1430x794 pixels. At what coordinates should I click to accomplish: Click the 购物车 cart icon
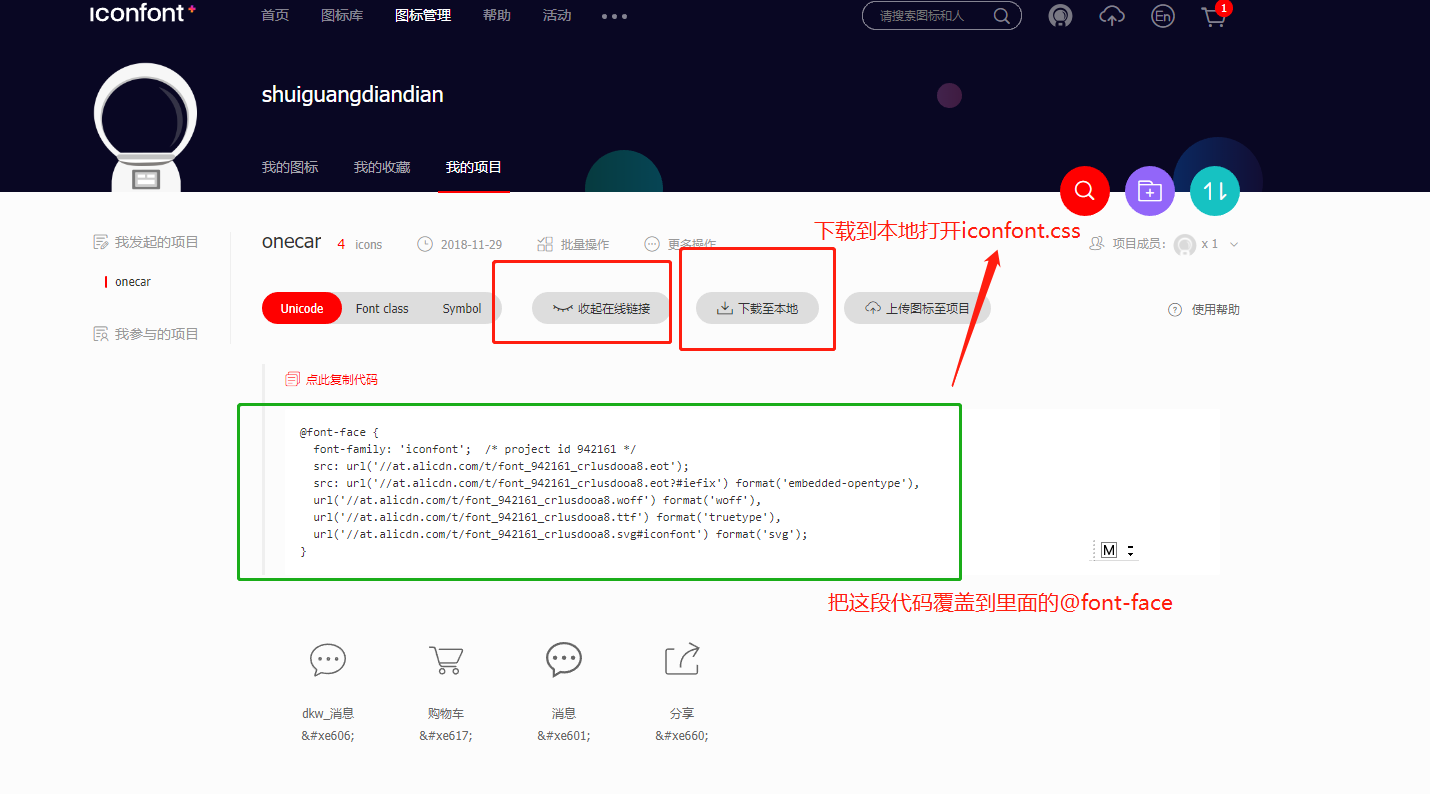[x=446, y=660]
